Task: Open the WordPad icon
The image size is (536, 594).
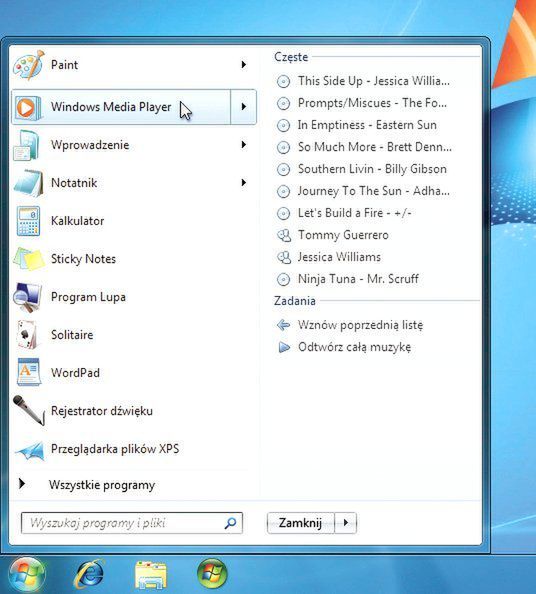Action: (28, 372)
